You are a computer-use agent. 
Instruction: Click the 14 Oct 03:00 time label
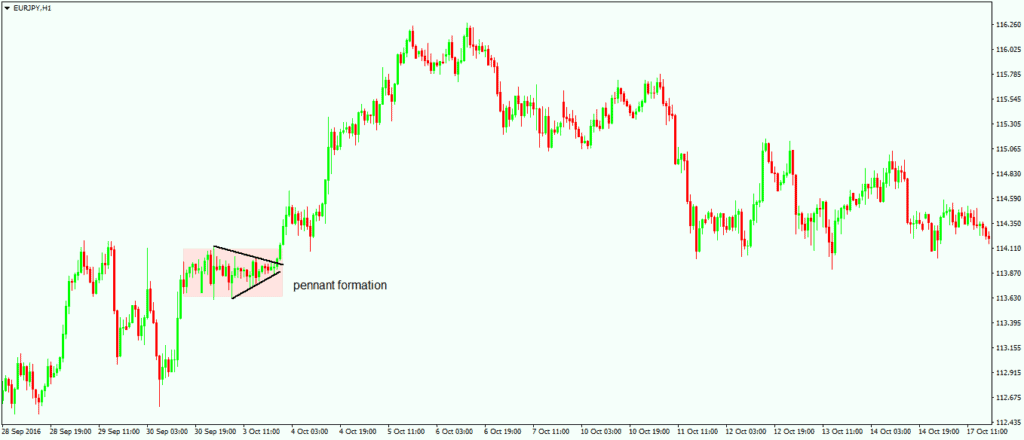pyautogui.click(x=891, y=432)
